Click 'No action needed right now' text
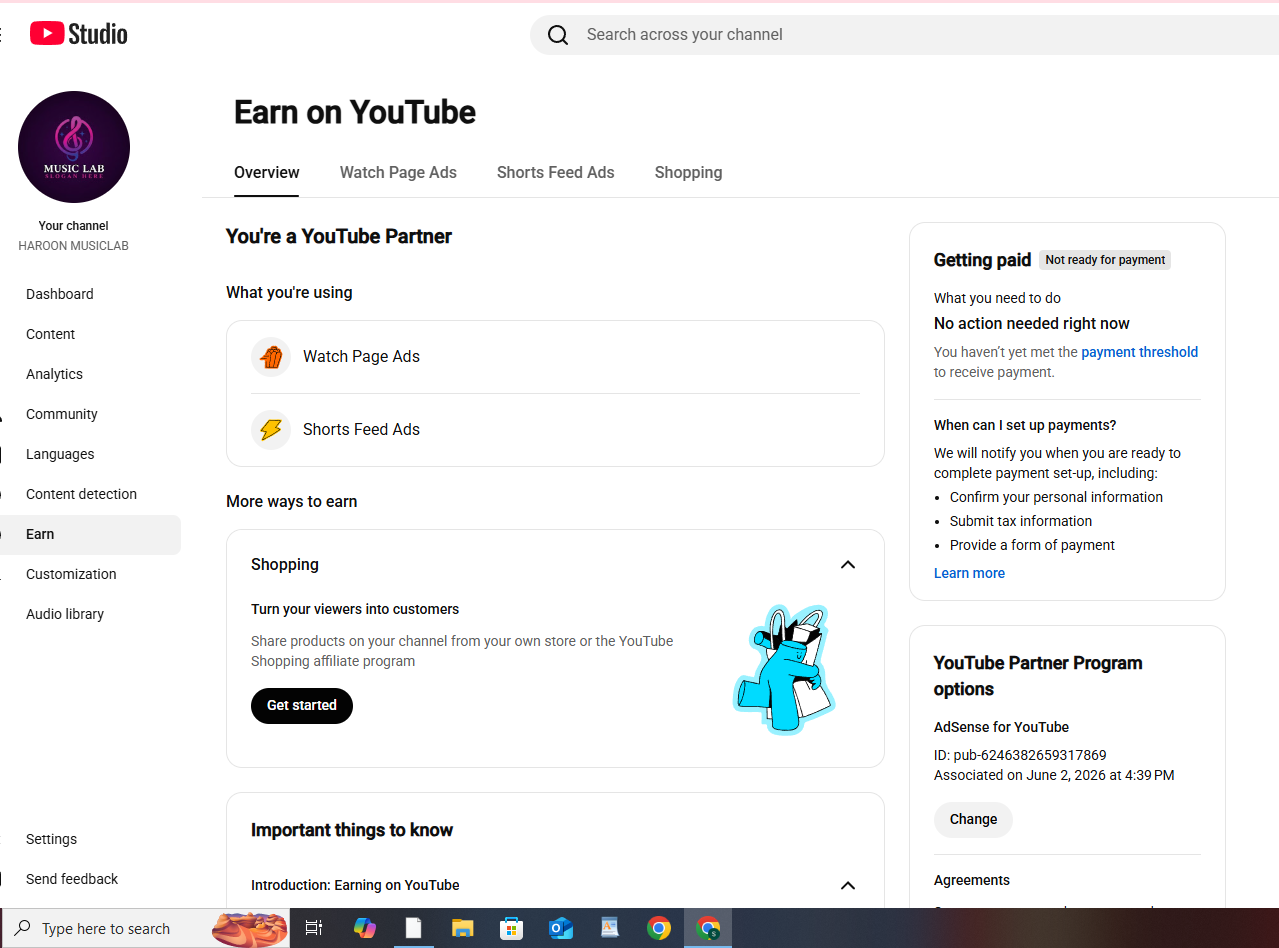Image resolution: width=1279 pixels, height=948 pixels. [x=1032, y=324]
